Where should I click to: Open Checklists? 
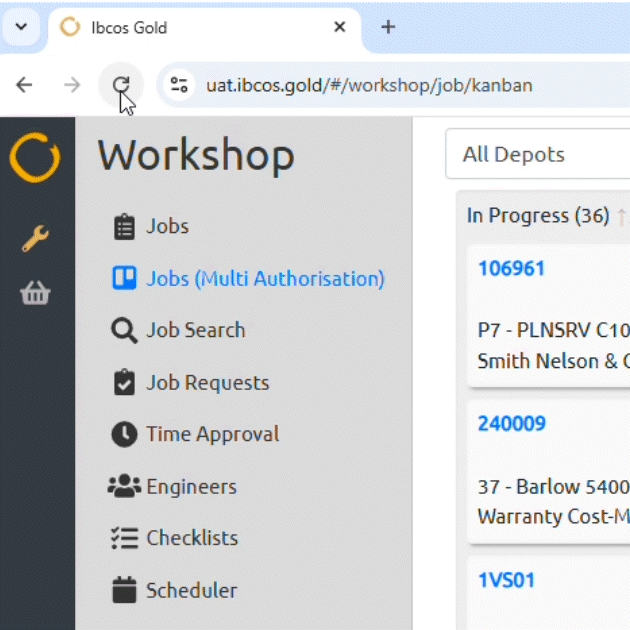[192, 538]
